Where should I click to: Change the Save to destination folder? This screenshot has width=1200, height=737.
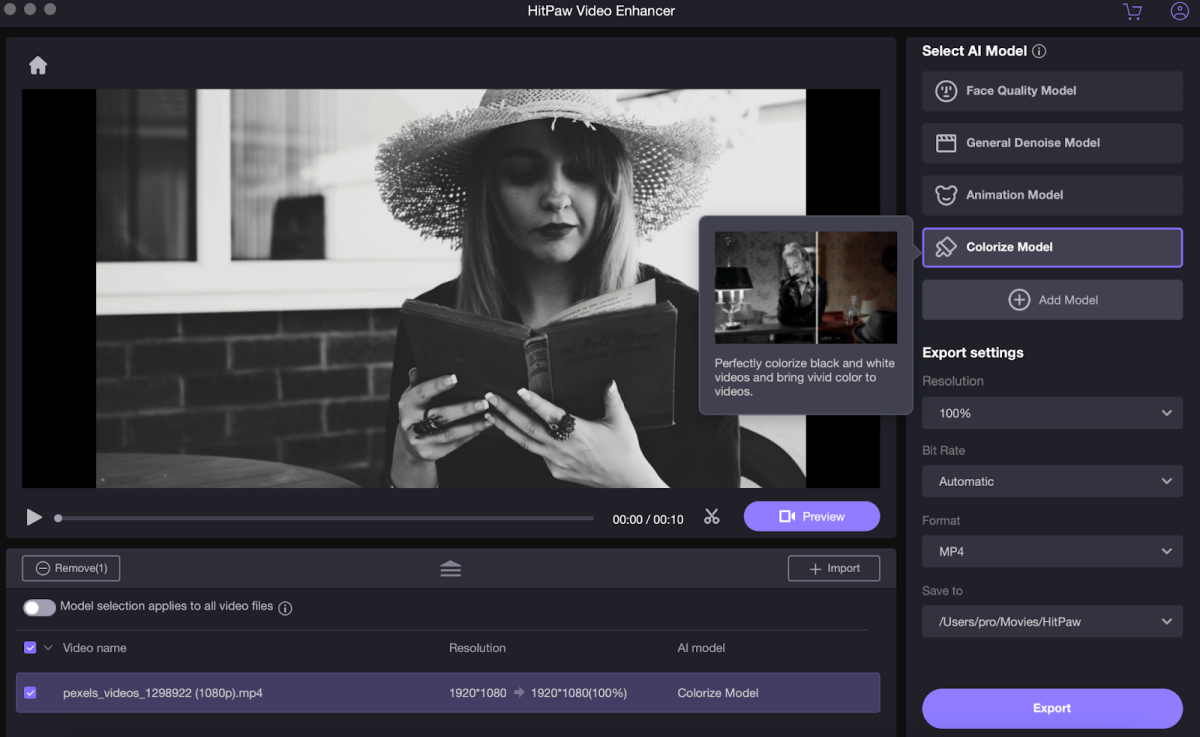coord(1051,621)
